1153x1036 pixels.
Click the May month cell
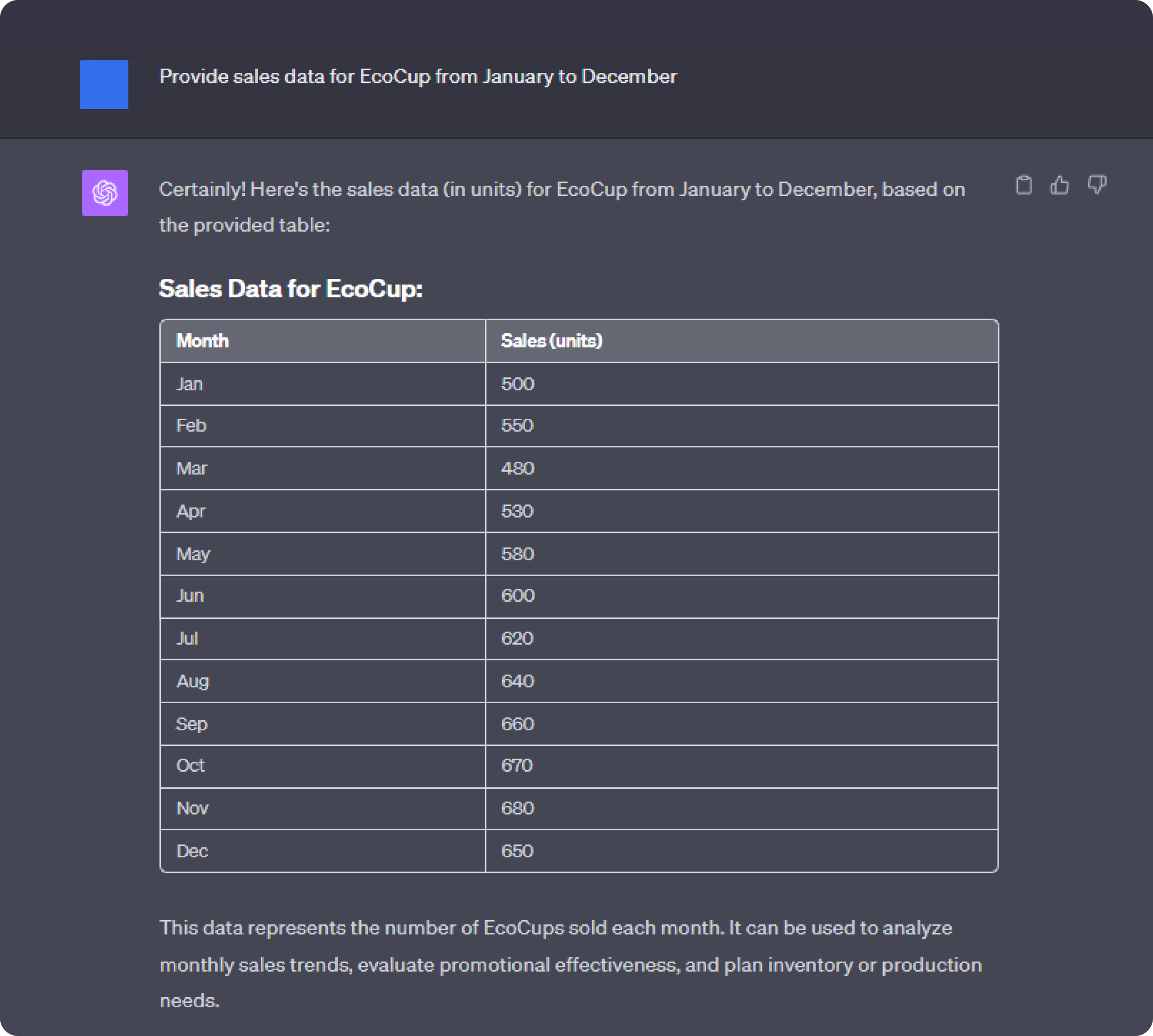click(193, 554)
